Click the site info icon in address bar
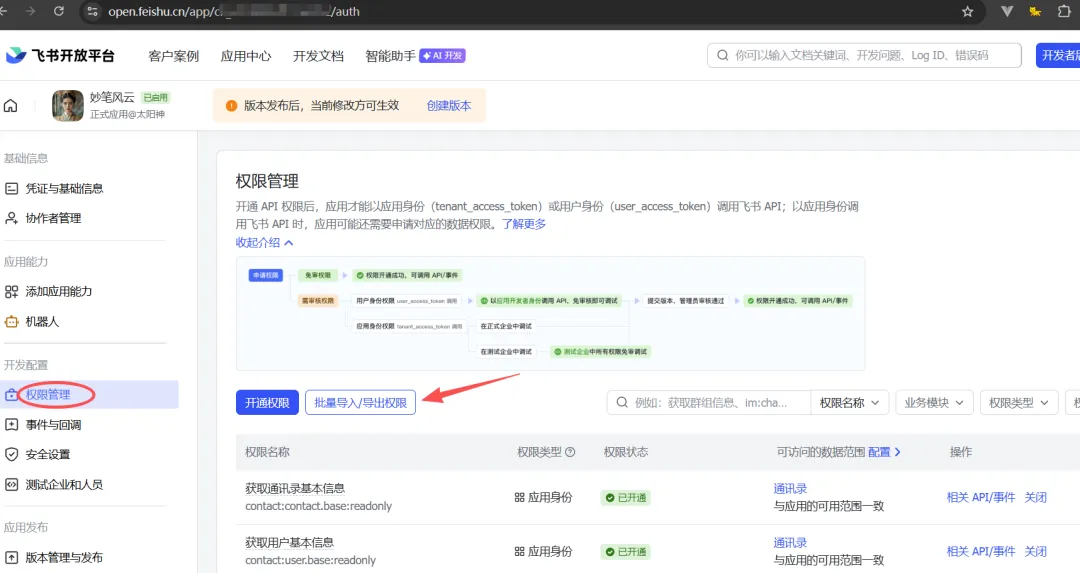Screen dimensions: 1080x573 (93, 11)
